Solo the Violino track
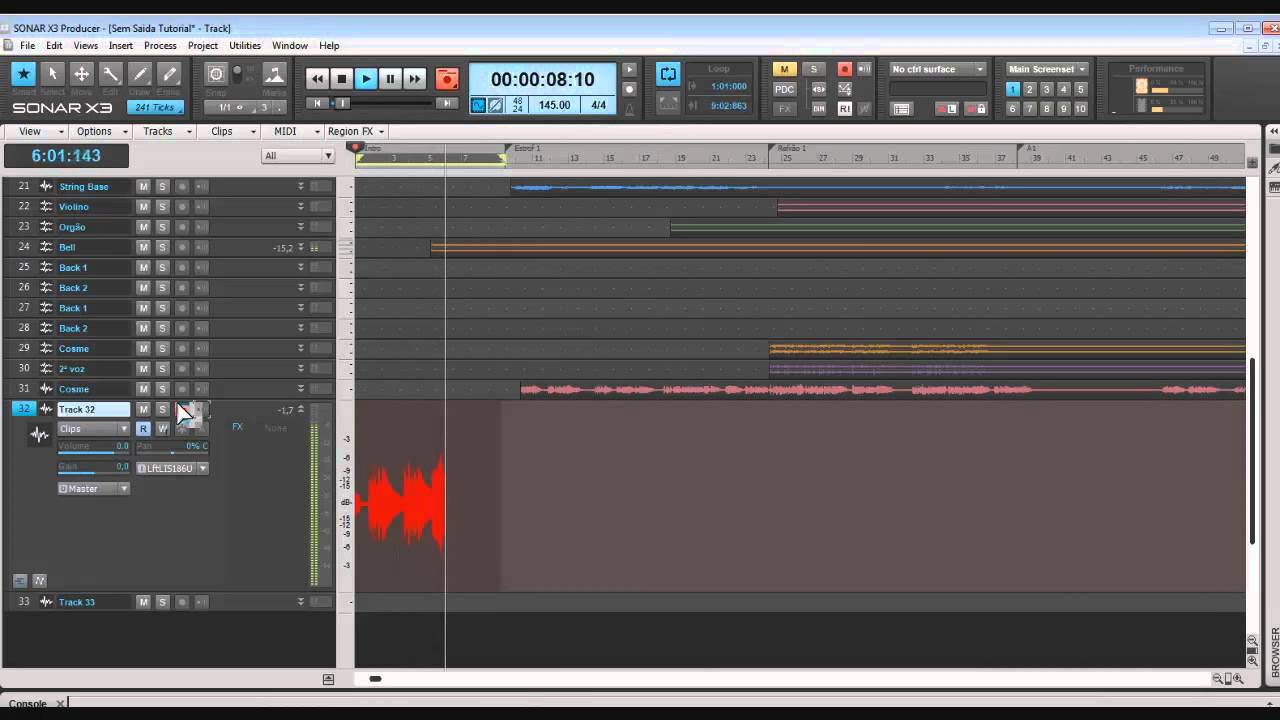The image size is (1280, 720). tap(162, 207)
